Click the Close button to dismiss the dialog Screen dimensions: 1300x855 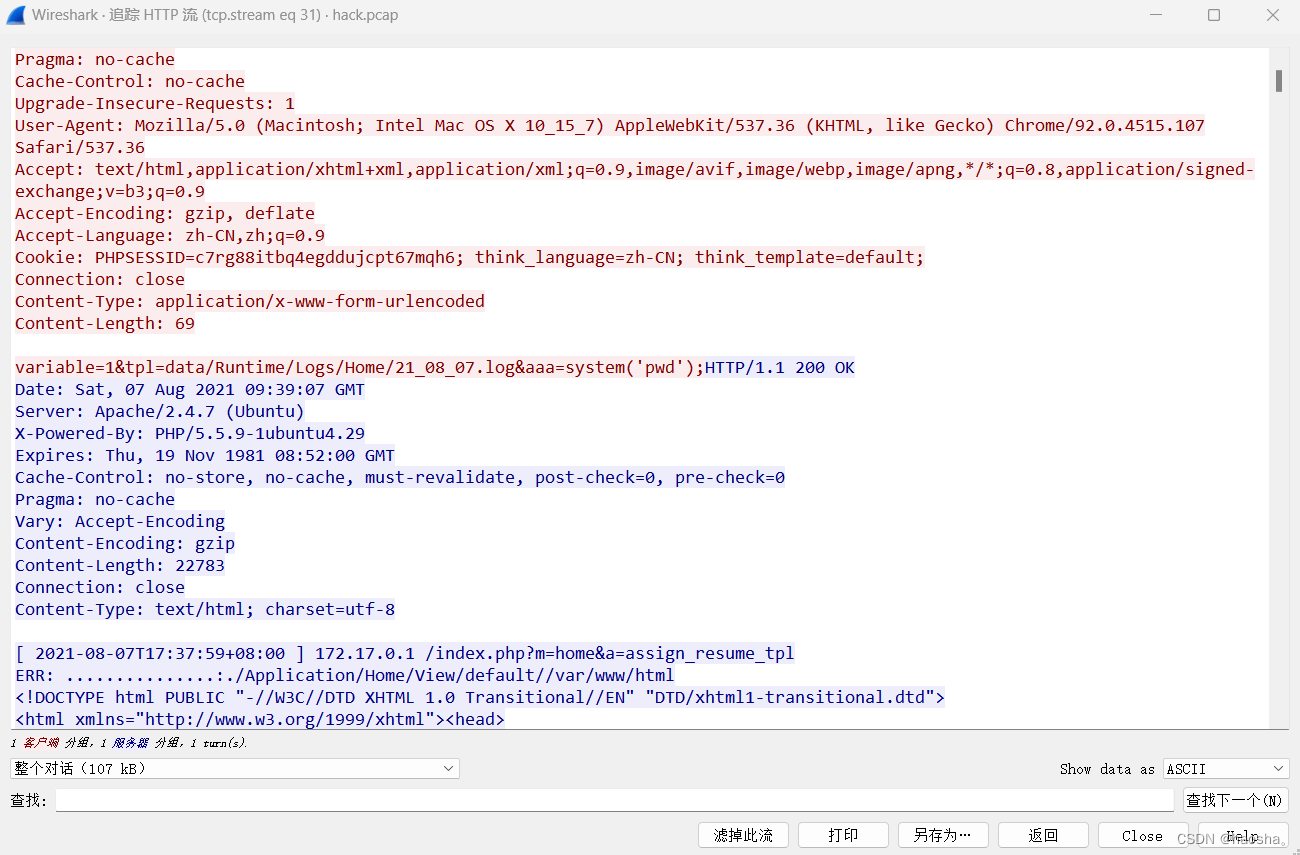tap(1143, 834)
